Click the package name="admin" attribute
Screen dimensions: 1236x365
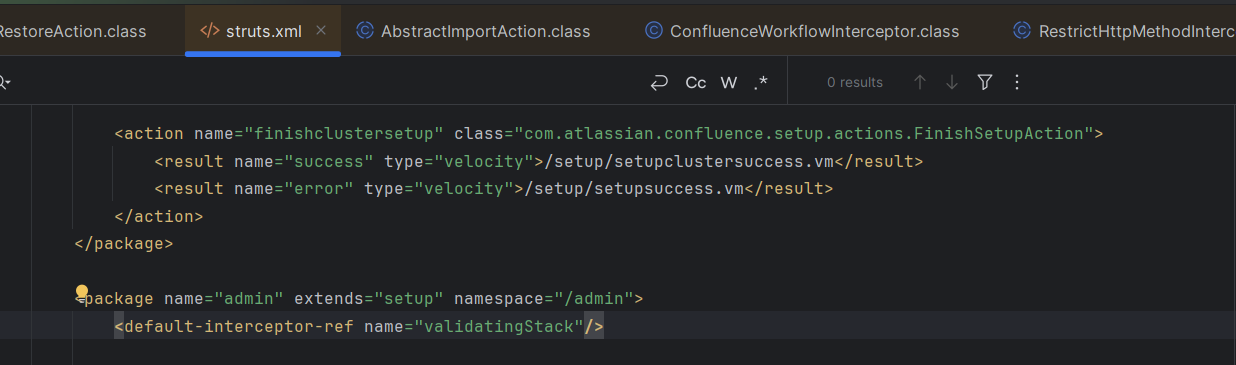tap(224, 298)
